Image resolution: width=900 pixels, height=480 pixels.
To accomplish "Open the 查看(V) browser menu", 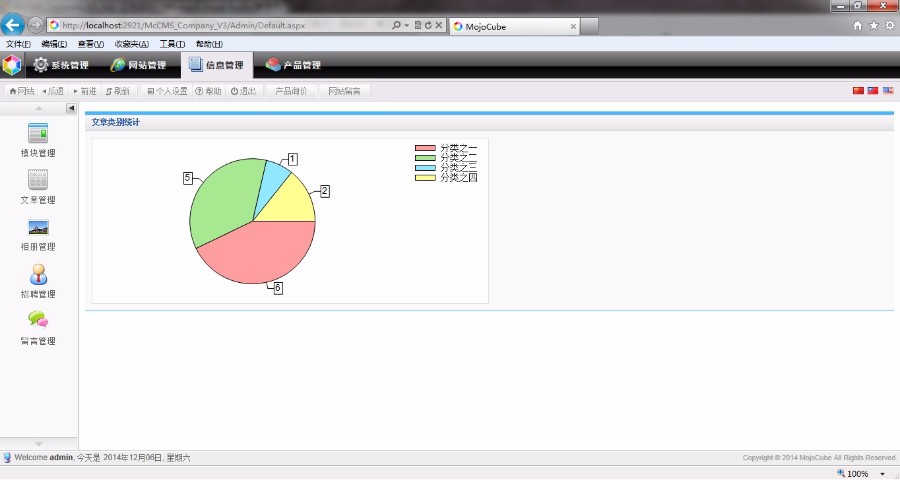I will pyautogui.click(x=91, y=44).
